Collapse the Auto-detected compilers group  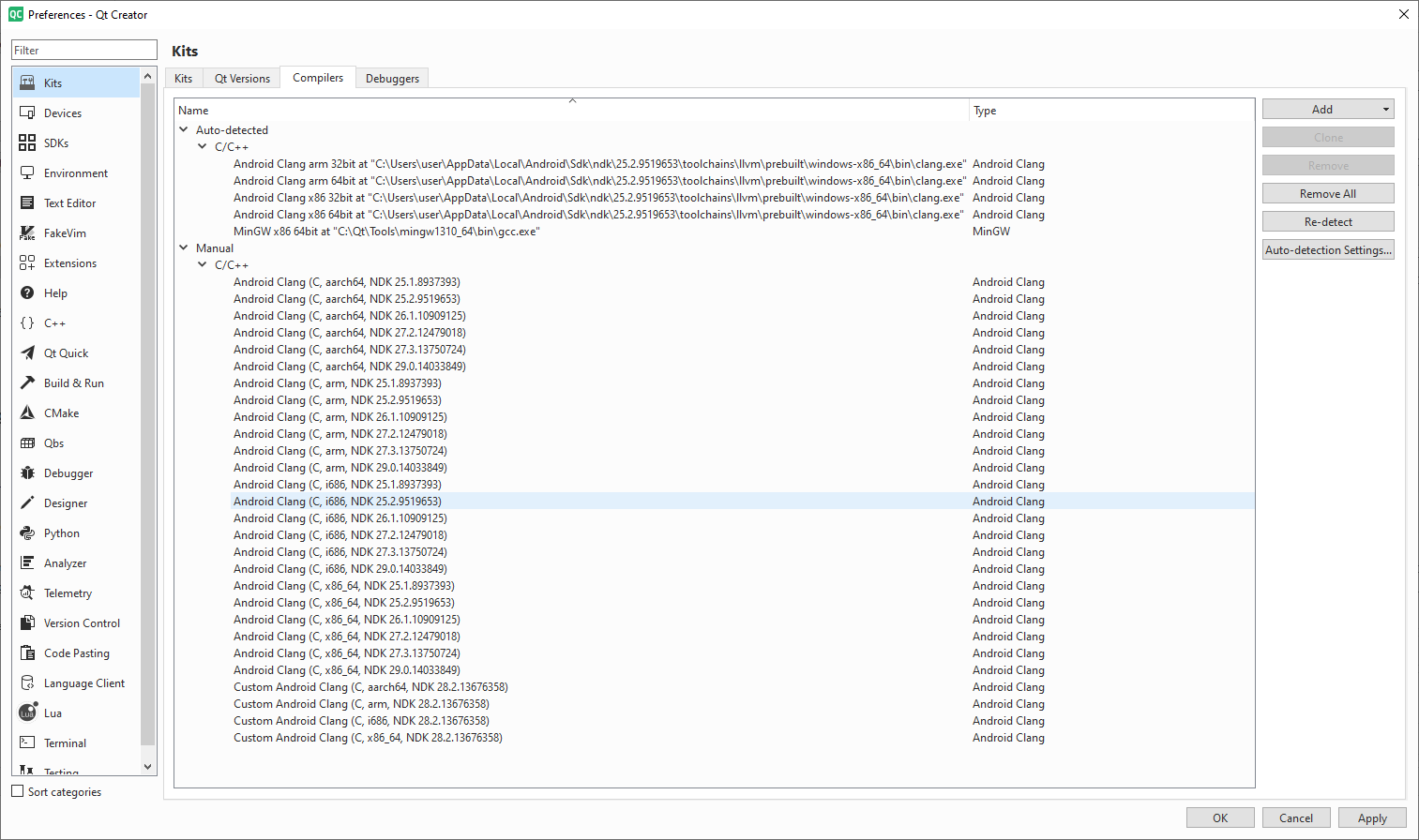(184, 129)
